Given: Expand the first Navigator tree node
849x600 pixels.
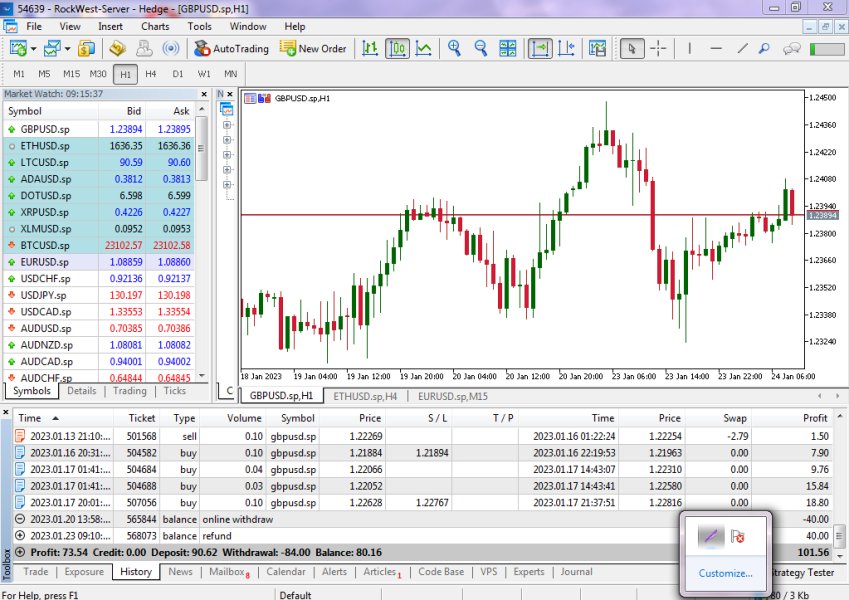Looking at the screenshot, I should (x=227, y=125).
